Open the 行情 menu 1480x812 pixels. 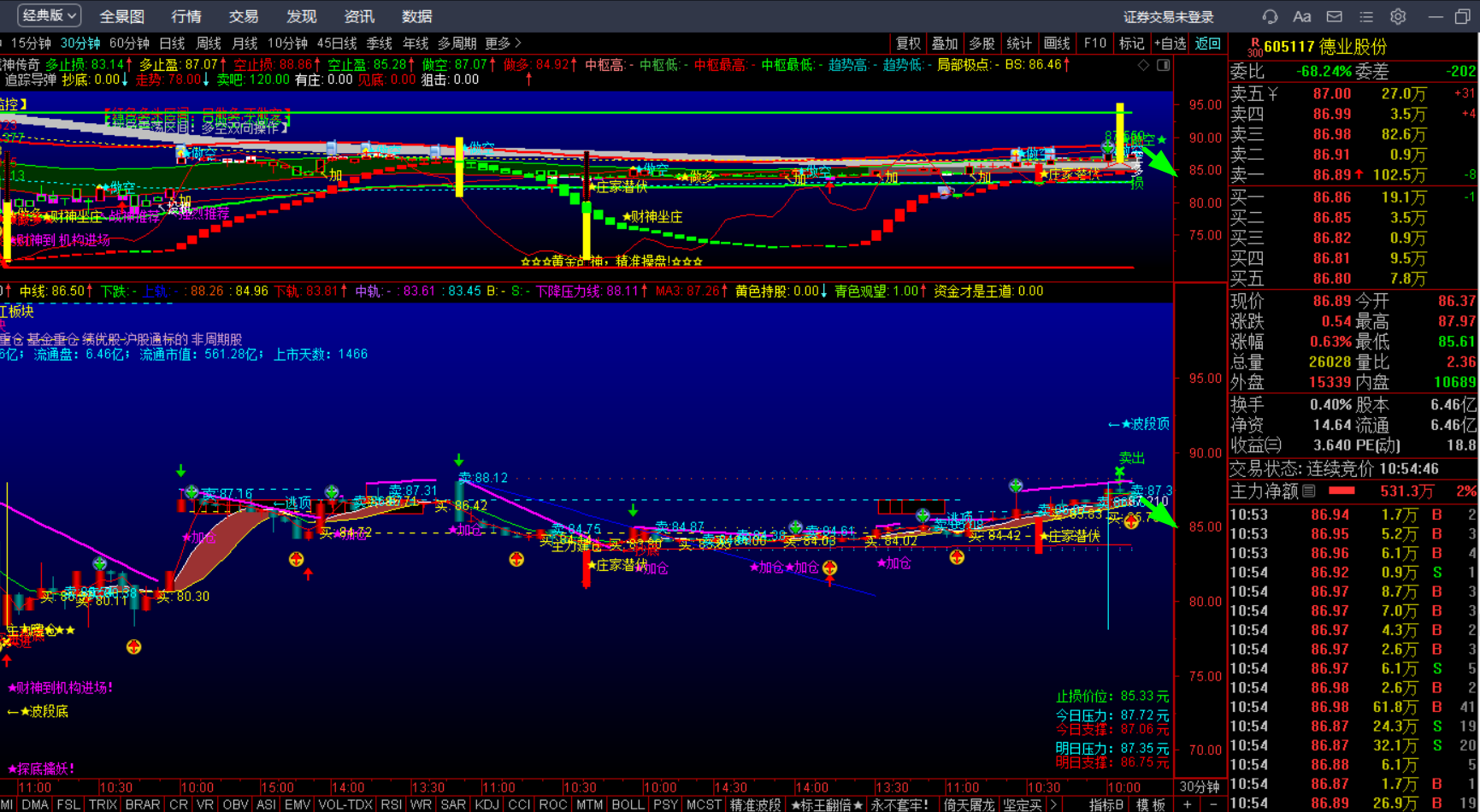[186, 16]
